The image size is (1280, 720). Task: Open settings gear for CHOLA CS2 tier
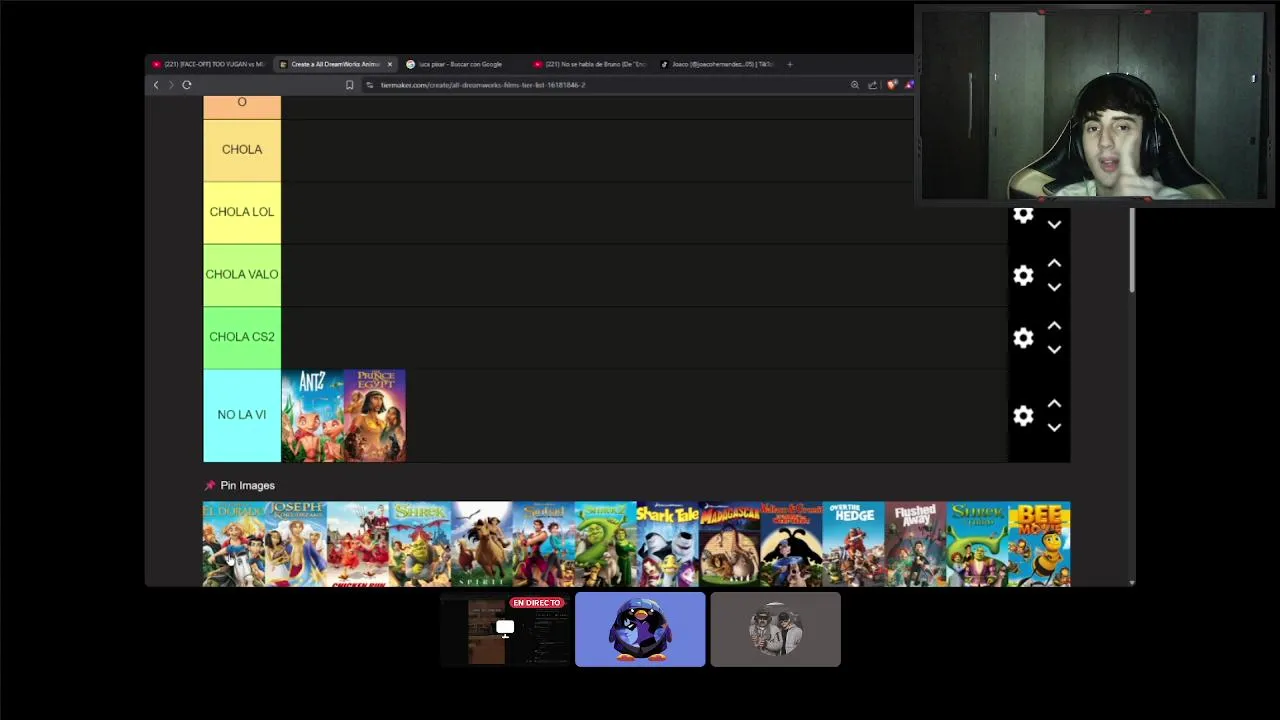(x=1022, y=339)
